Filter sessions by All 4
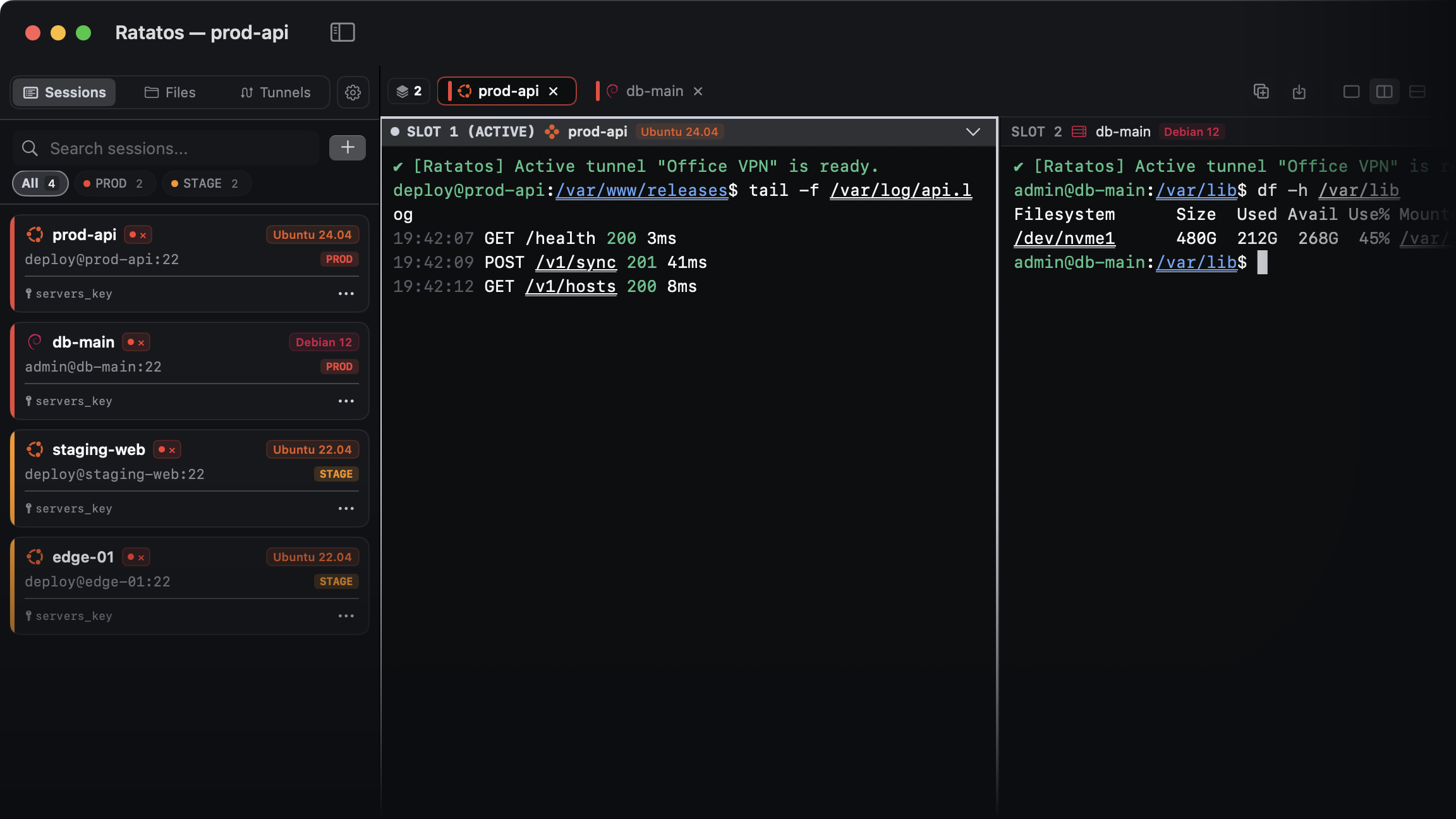This screenshot has width=1456, height=819. 40,183
